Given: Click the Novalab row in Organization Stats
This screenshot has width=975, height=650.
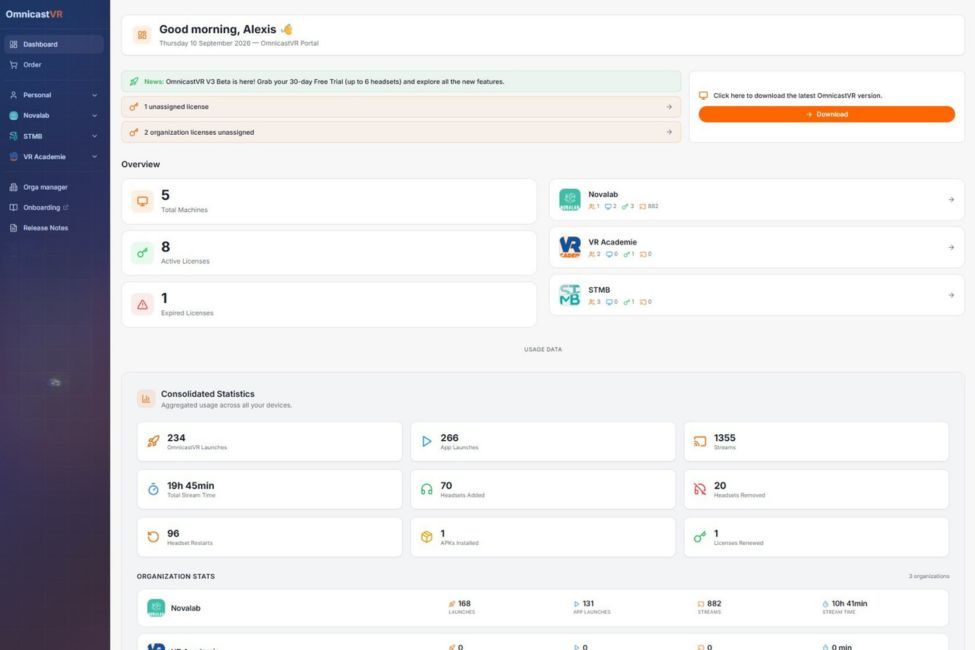Looking at the screenshot, I should click(543, 608).
